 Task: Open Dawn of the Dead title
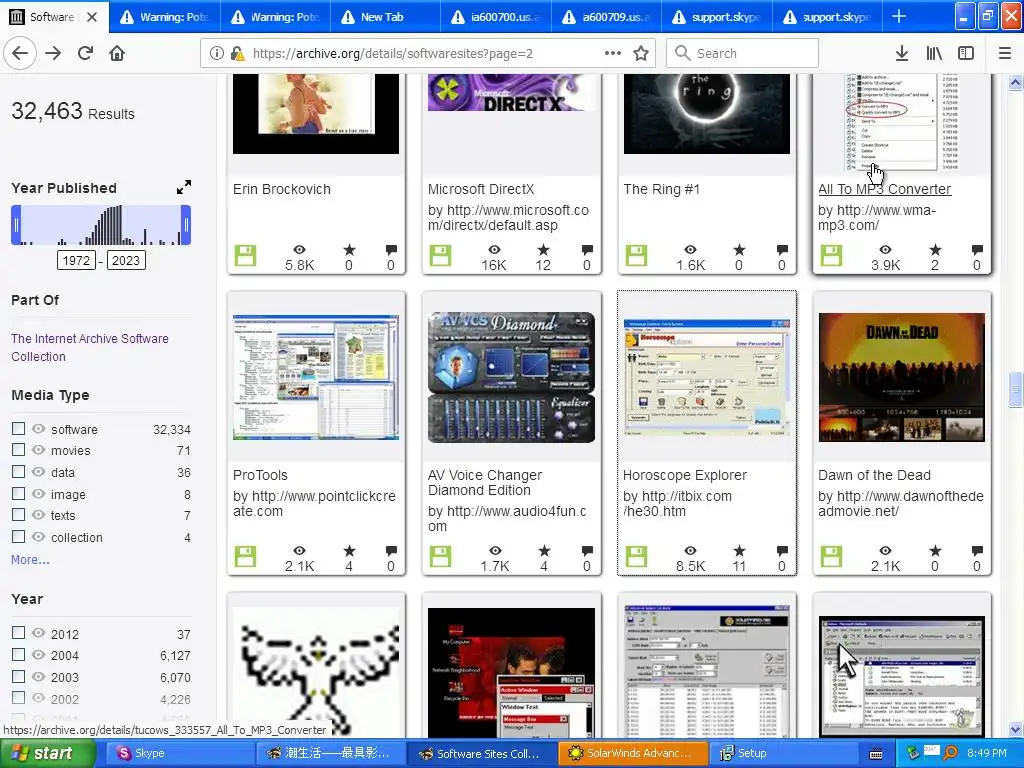(874, 475)
